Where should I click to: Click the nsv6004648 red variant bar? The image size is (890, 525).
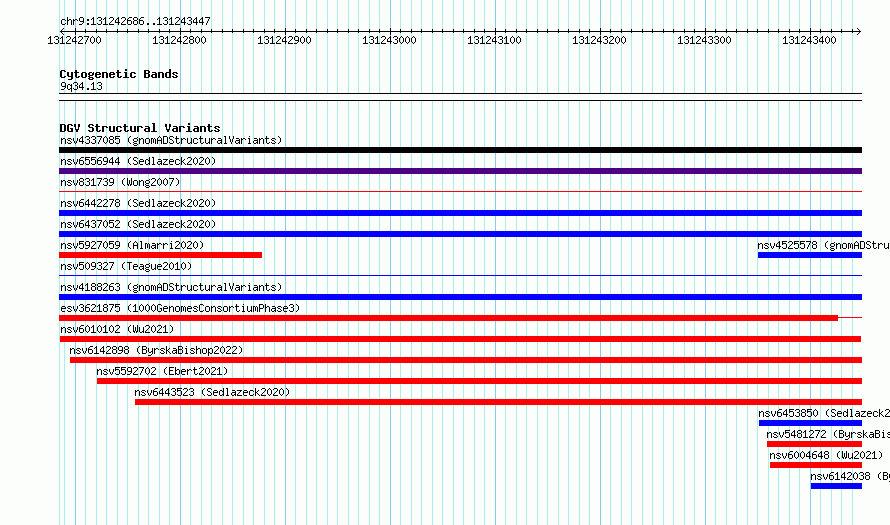click(x=816, y=465)
